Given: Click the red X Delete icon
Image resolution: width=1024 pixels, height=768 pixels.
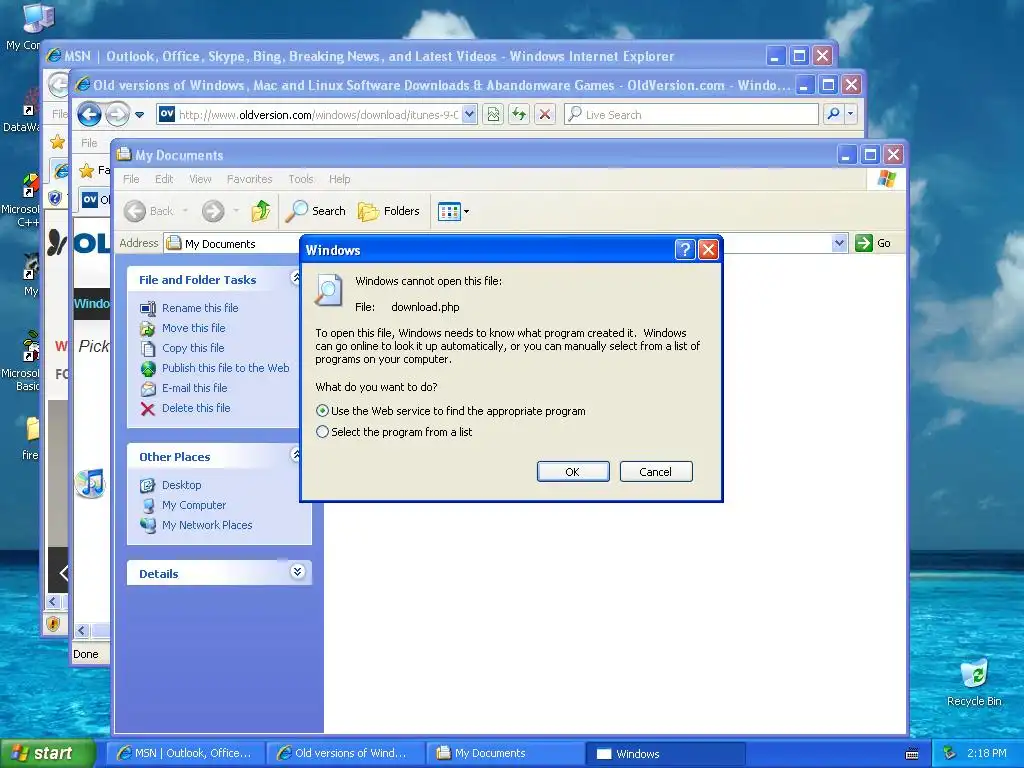Looking at the screenshot, I should pos(148,409).
